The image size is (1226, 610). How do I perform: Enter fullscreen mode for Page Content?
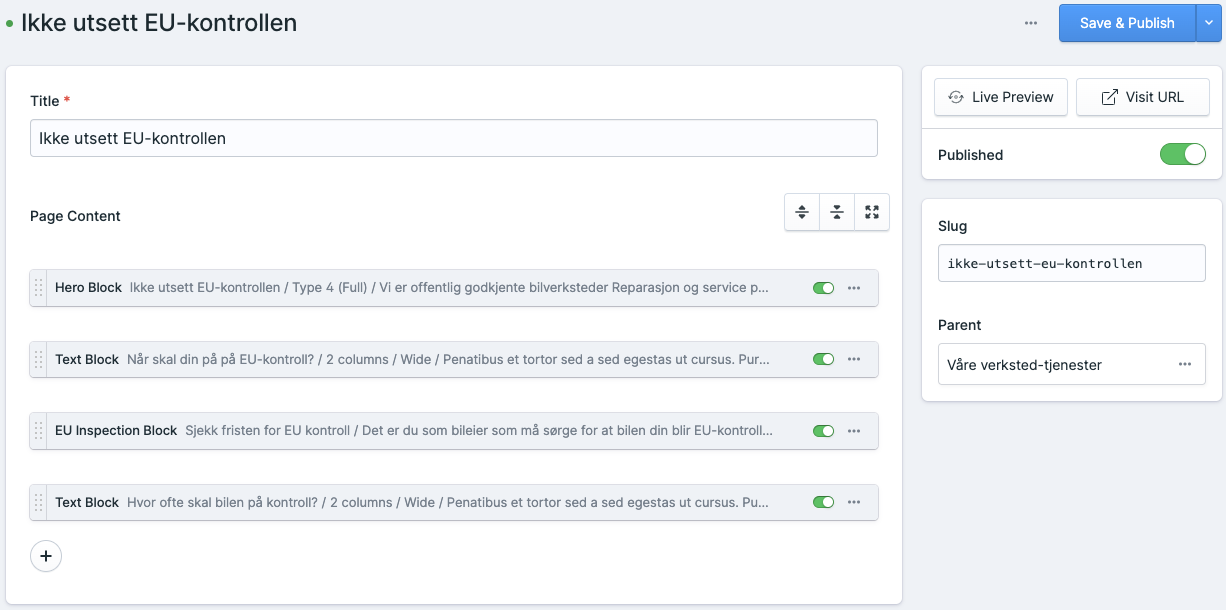(872, 212)
